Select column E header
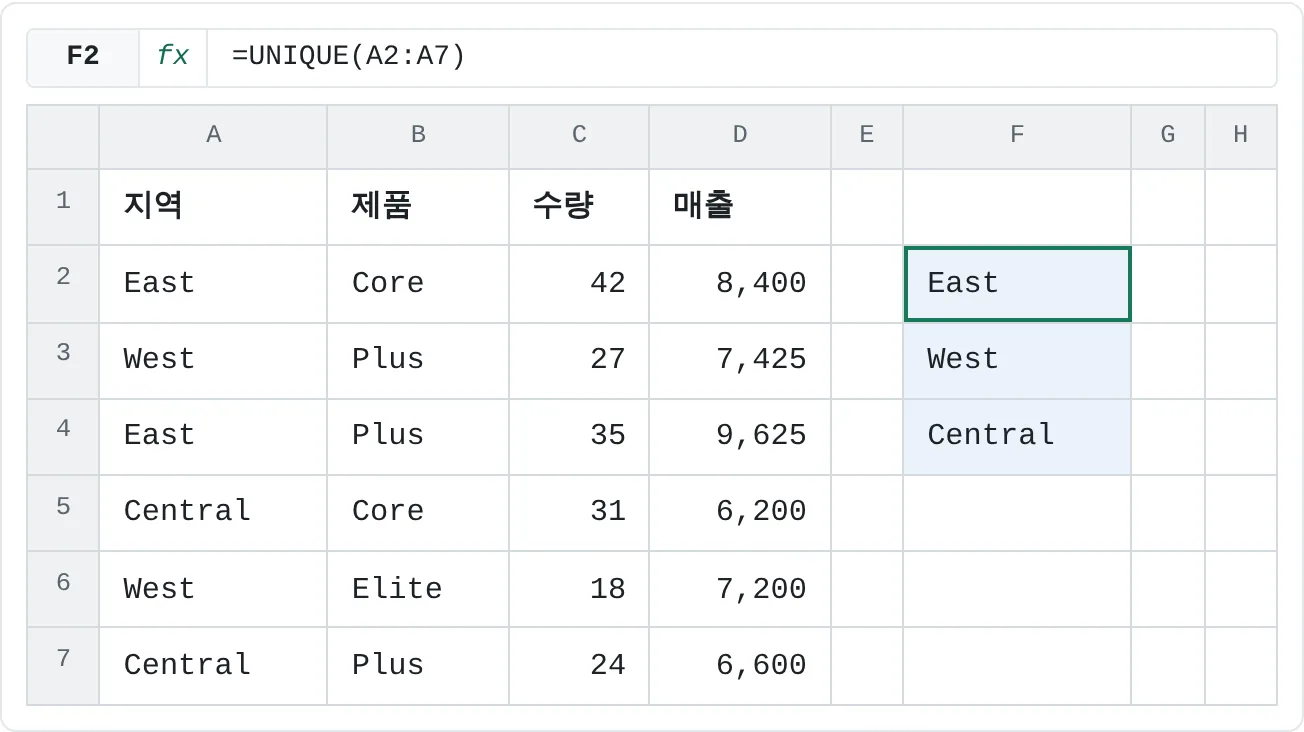 867,136
